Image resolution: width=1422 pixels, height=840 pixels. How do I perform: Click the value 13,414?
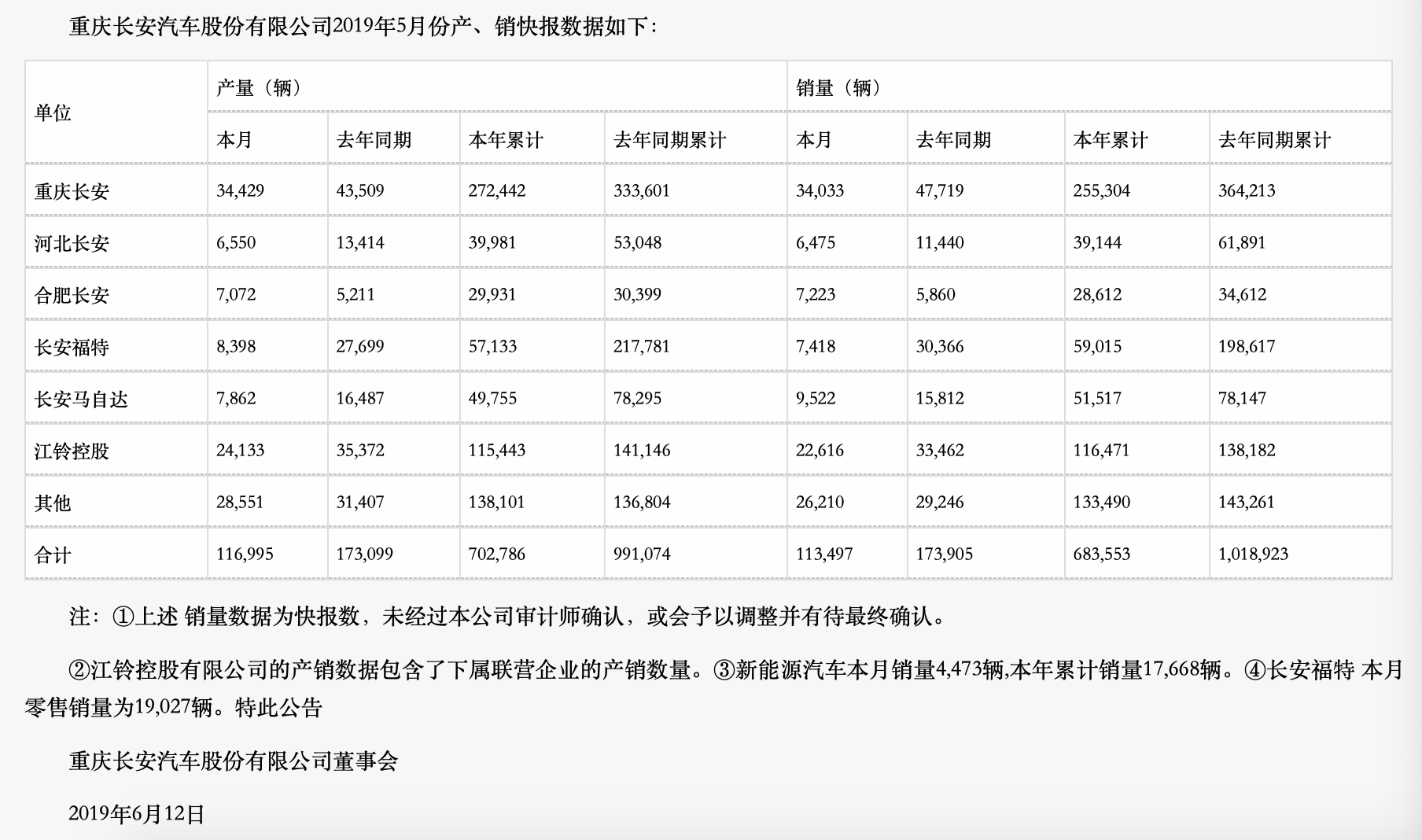[x=360, y=242]
